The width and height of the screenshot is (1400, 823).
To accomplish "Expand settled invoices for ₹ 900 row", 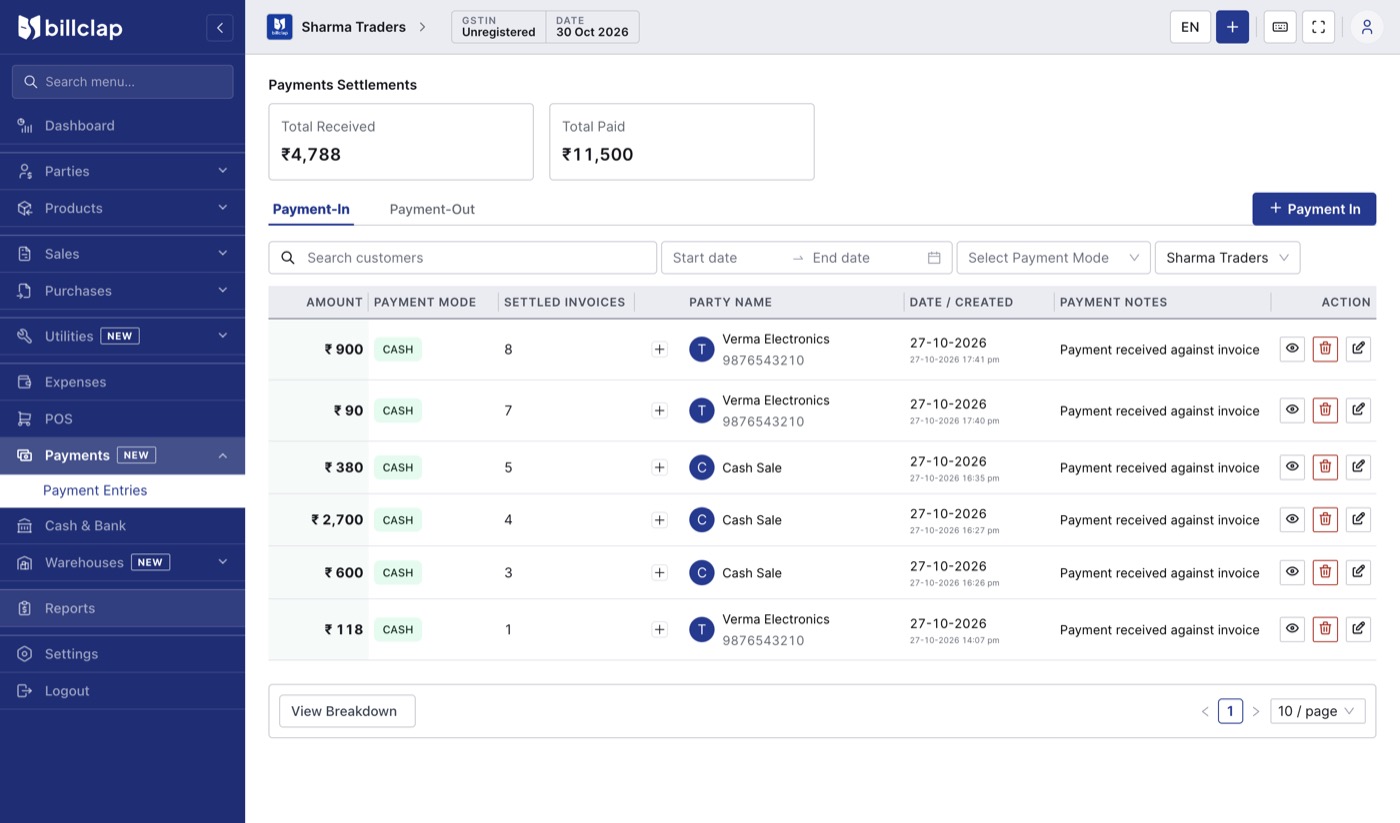I will pyautogui.click(x=659, y=349).
